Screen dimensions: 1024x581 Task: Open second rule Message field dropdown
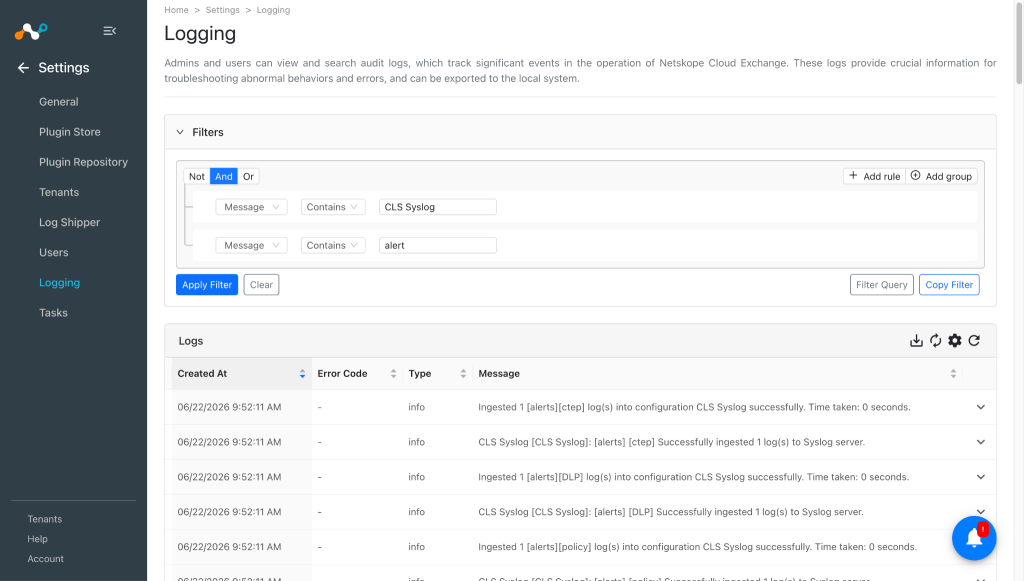click(251, 245)
